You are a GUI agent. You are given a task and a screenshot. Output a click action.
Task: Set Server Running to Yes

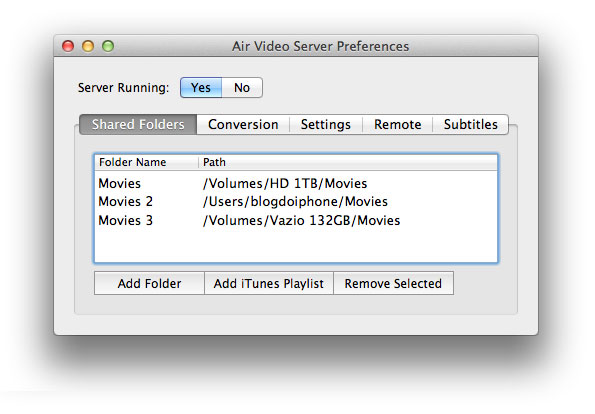[x=201, y=88]
